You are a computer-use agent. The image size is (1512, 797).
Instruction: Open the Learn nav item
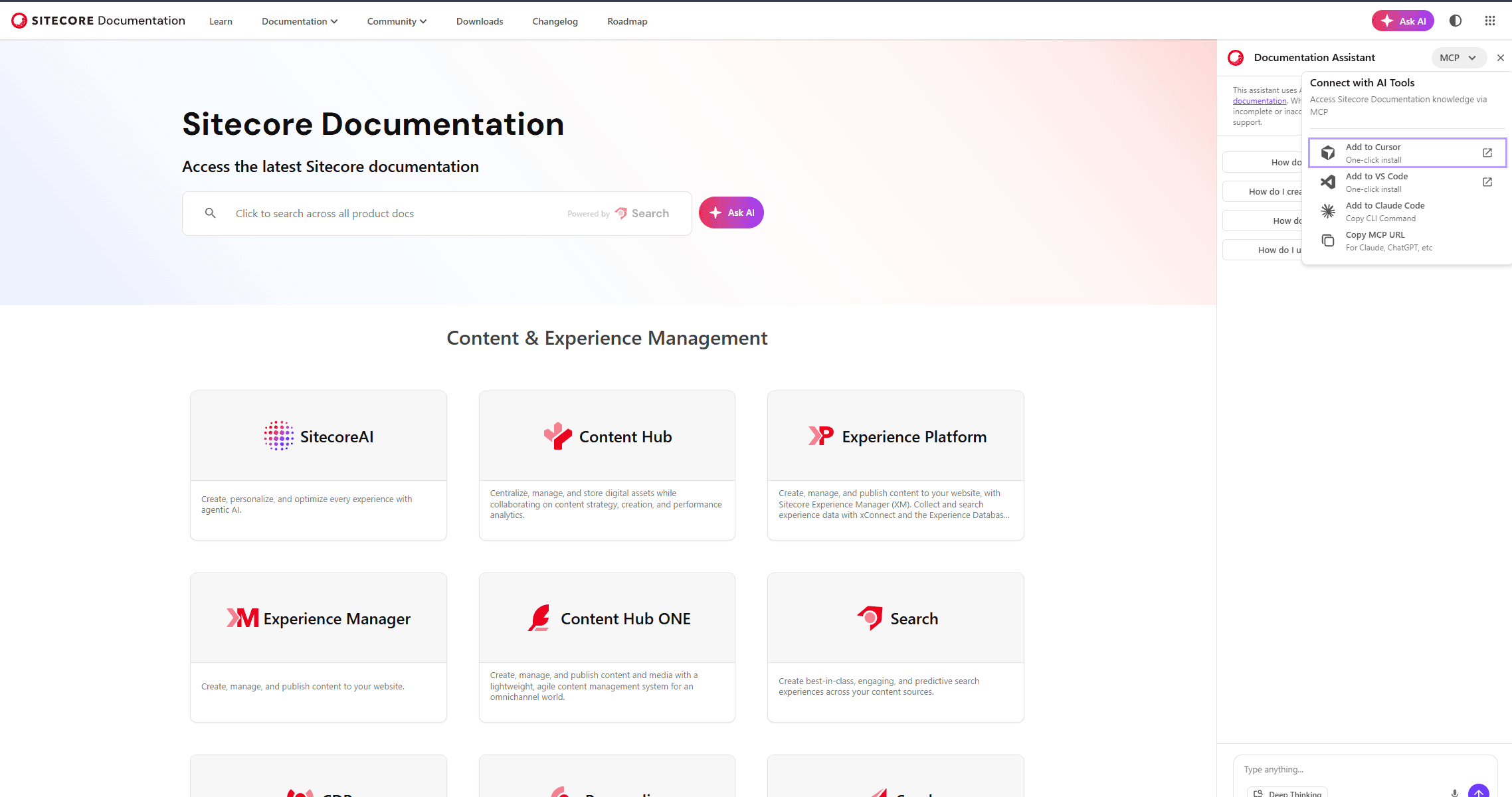(221, 21)
